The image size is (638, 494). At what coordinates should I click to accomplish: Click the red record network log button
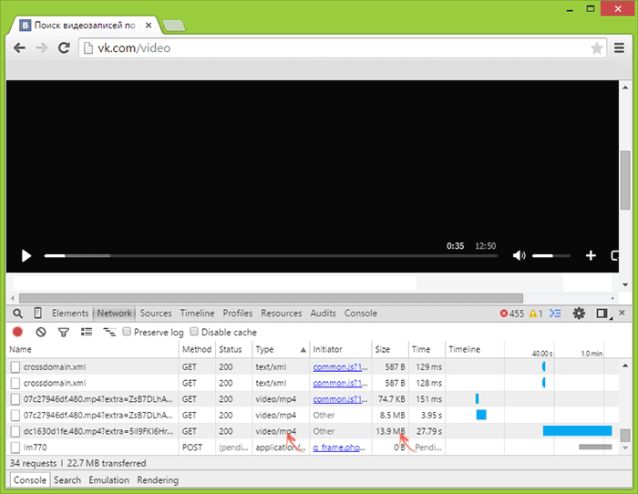(17, 332)
